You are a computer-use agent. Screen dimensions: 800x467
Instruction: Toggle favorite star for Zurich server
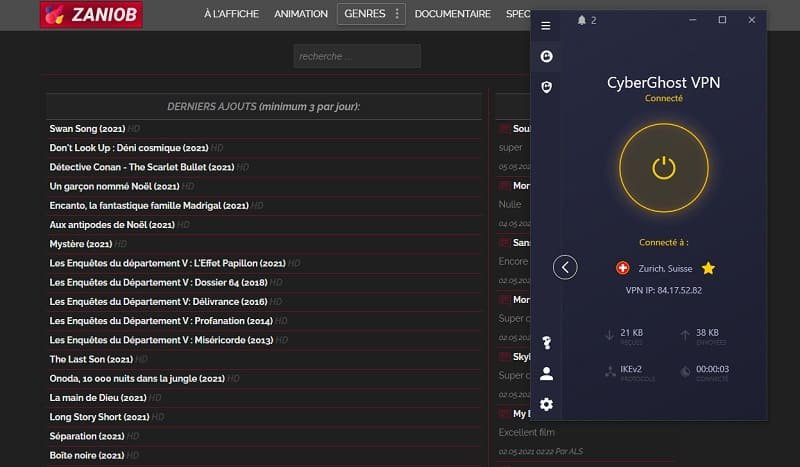(708, 268)
